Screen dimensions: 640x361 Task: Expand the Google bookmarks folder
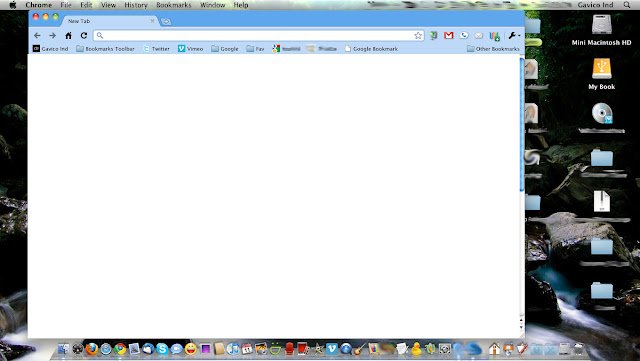(225, 49)
